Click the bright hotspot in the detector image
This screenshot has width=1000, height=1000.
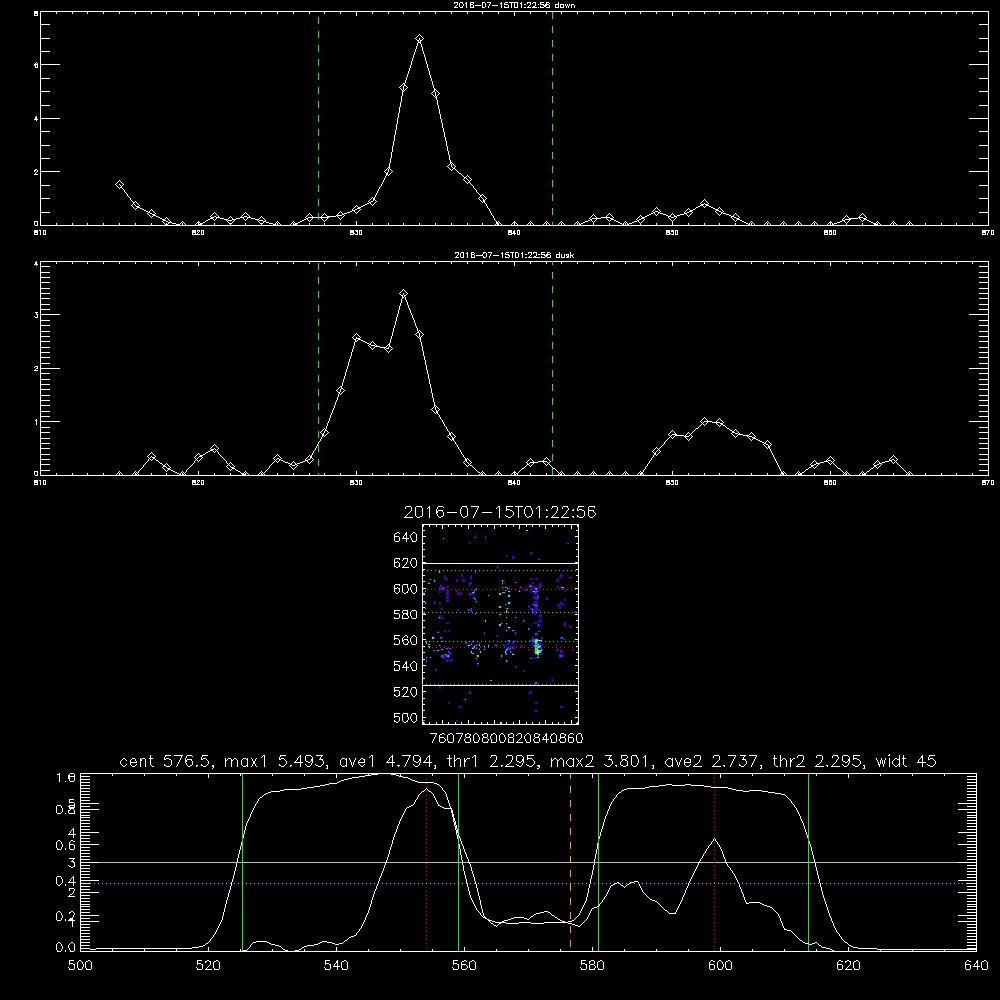point(537,647)
